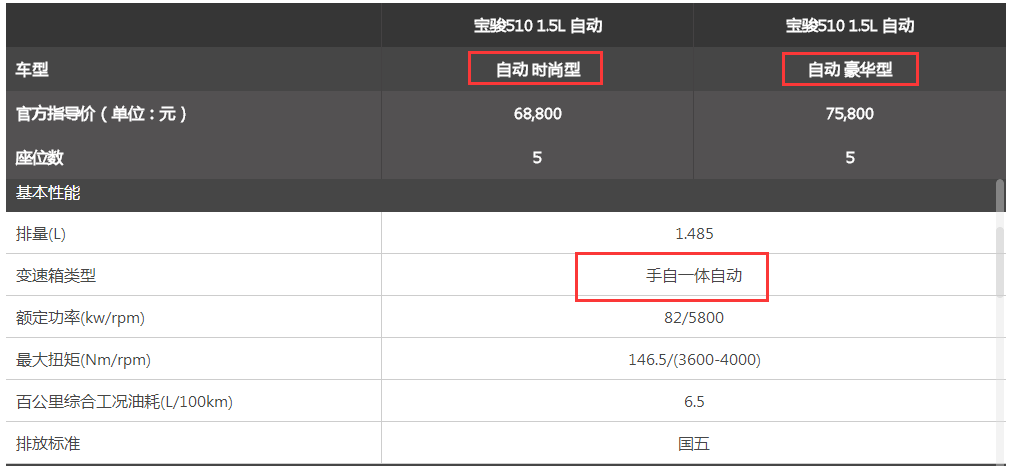Click the 官方指导价 header label
Viewport: 1010px width, 466px height.
coord(102,114)
